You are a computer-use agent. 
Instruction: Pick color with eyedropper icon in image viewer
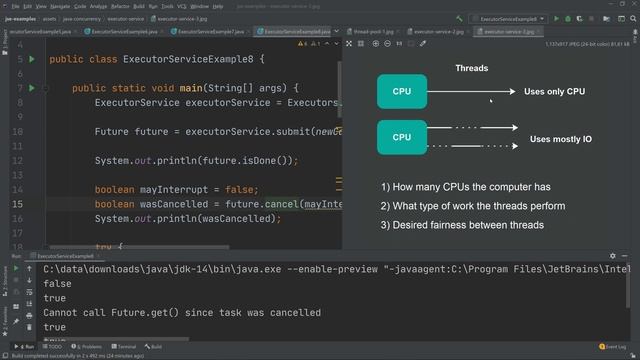[423, 43]
